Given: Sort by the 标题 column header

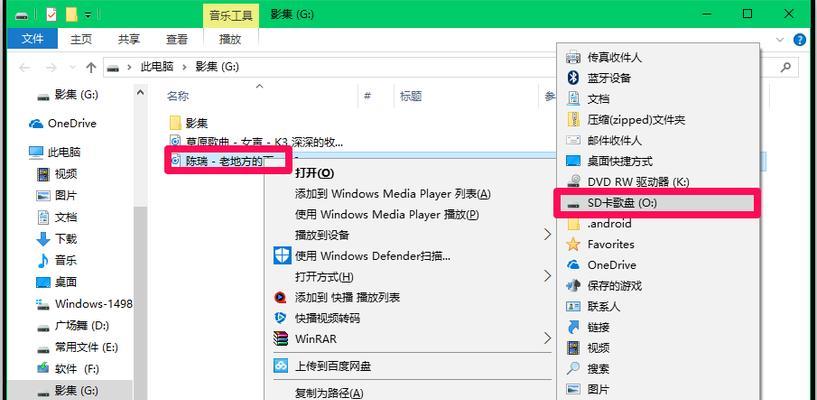Looking at the screenshot, I should coord(411,96).
